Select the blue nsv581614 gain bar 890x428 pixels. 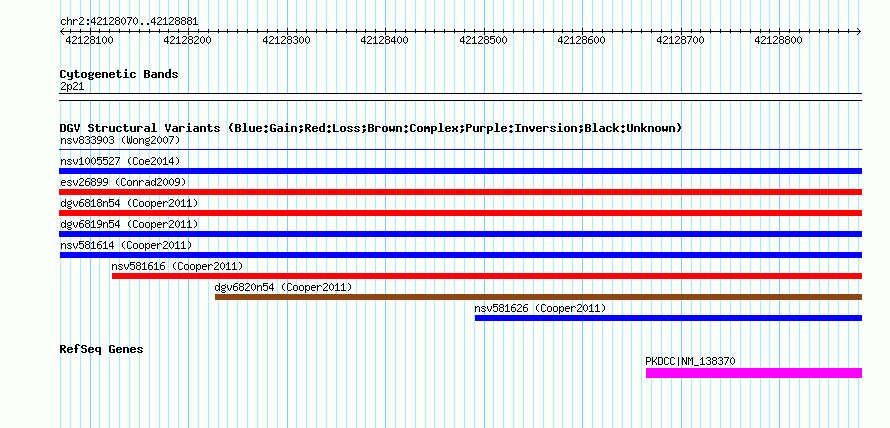coord(460,255)
